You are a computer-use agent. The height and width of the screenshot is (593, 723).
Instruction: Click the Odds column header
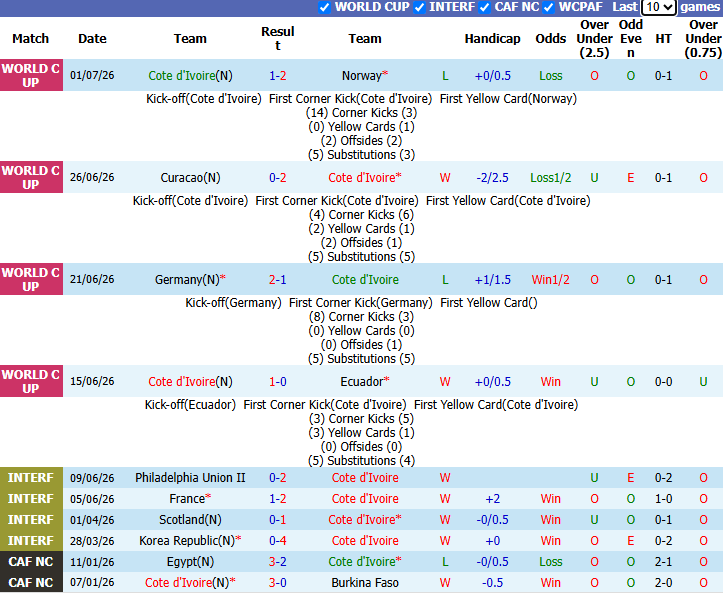pos(551,38)
